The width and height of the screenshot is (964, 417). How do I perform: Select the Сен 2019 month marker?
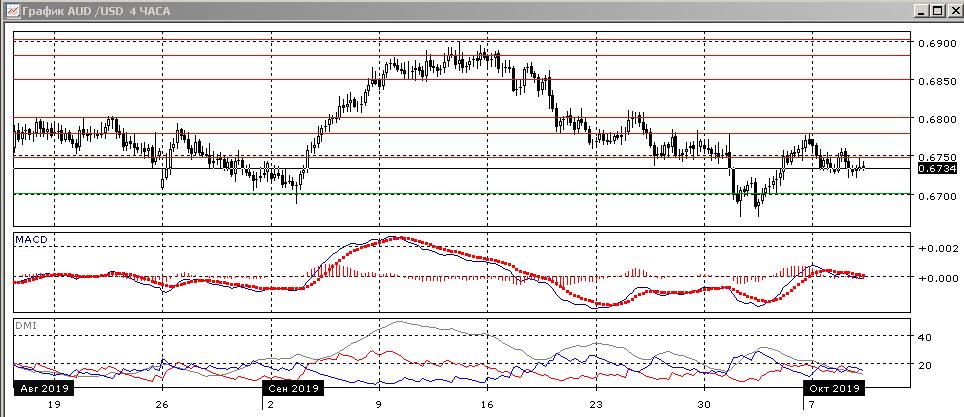[292, 388]
